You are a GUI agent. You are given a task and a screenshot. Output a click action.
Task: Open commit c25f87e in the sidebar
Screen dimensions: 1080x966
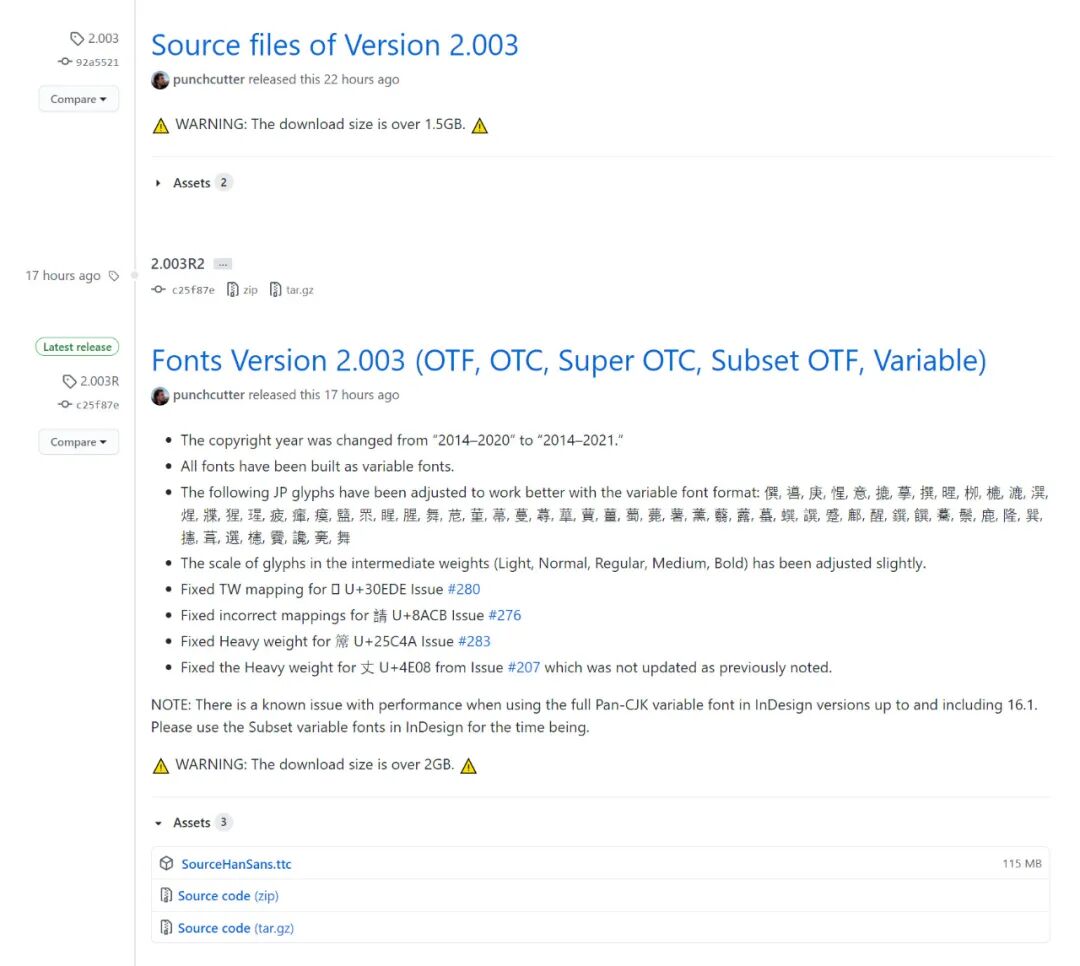pyautogui.click(x=97, y=405)
